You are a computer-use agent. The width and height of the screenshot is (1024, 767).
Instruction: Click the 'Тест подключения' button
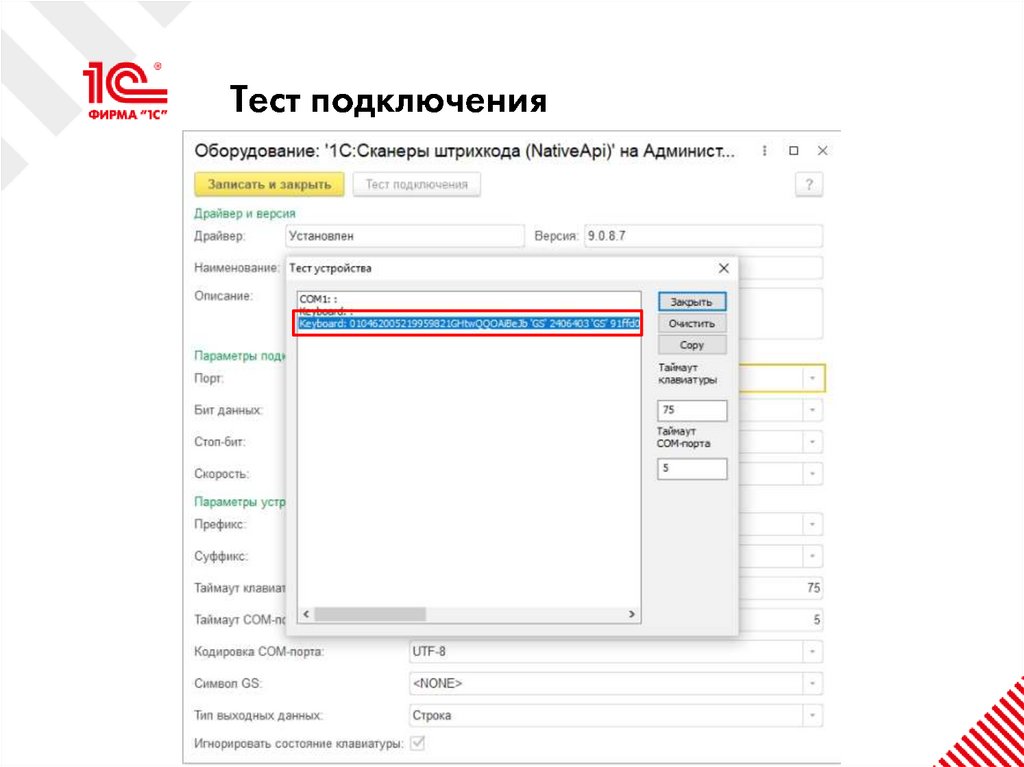(417, 184)
